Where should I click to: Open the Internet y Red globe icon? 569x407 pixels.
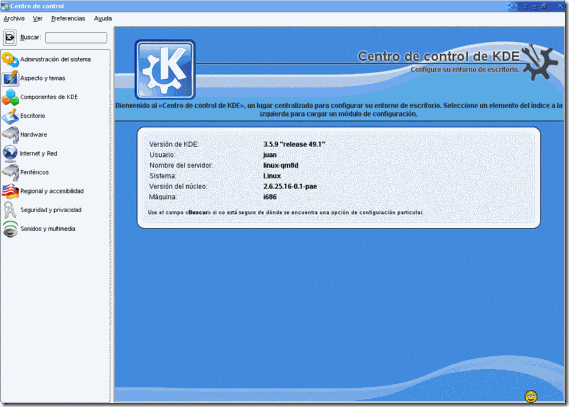(10, 153)
